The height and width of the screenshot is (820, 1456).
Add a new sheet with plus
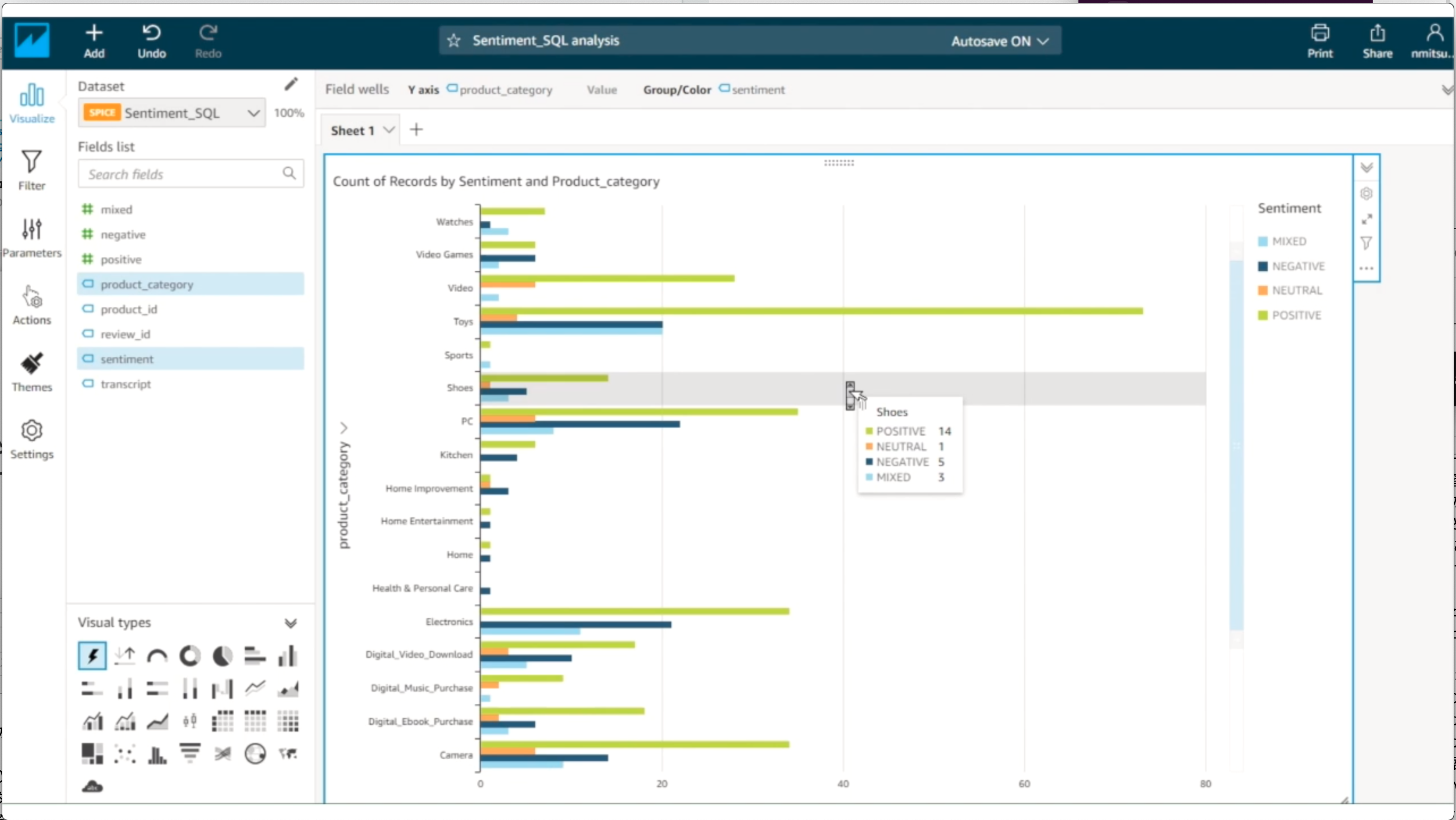416,130
